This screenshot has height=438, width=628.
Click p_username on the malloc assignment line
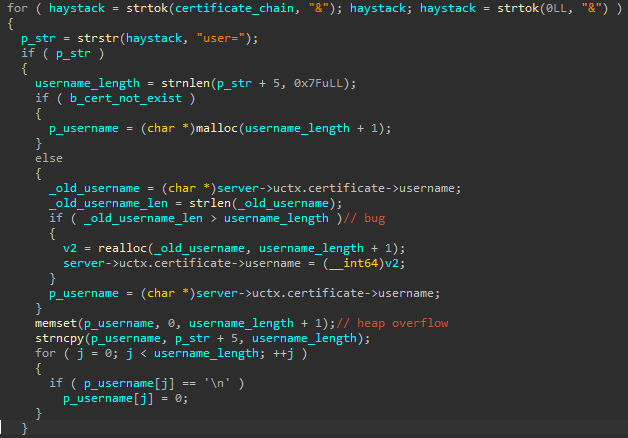[x=84, y=128]
